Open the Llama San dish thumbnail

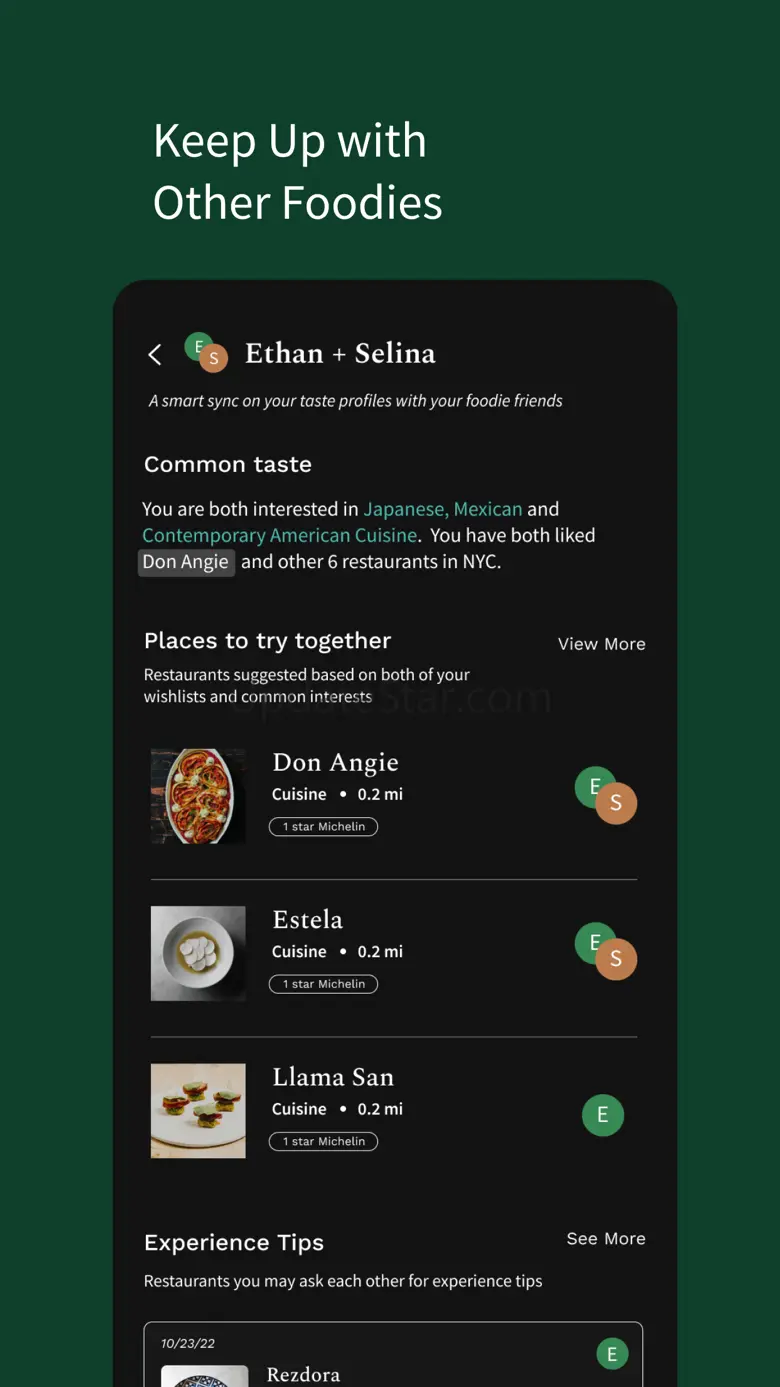(198, 1111)
